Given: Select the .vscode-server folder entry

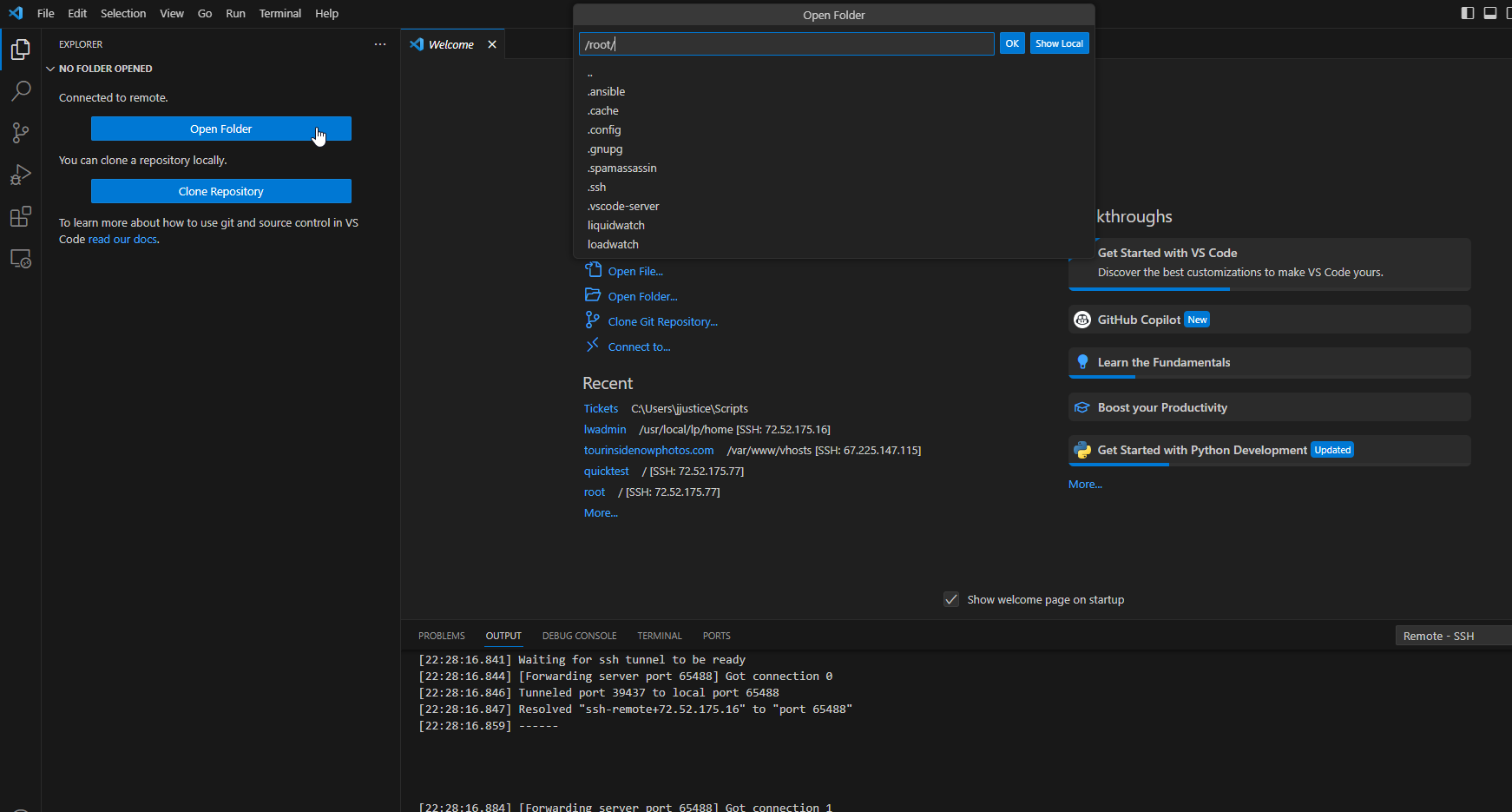Looking at the screenshot, I should point(623,207).
